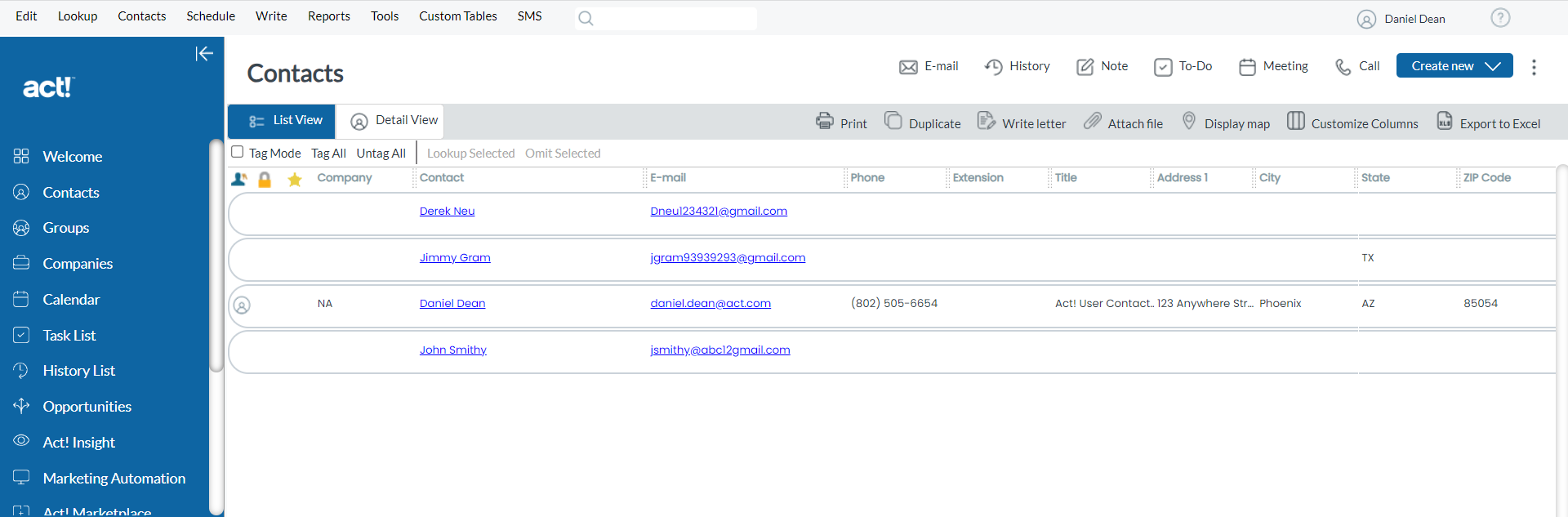Viewport: 1568px width, 517px height.
Task: Email daniel.dean@act.com
Action: coord(710,304)
